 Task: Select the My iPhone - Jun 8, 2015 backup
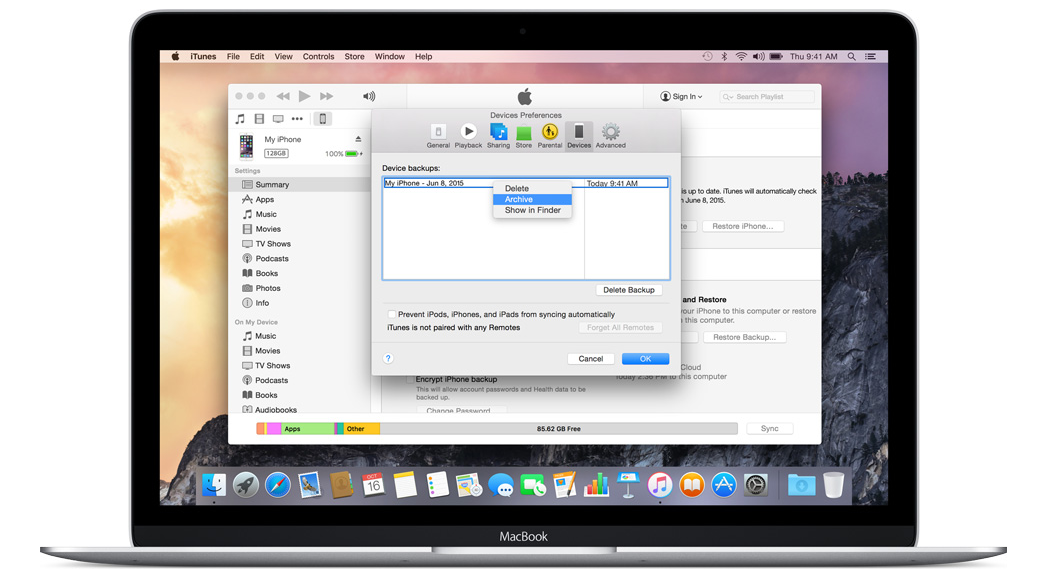pyautogui.click(x=526, y=183)
